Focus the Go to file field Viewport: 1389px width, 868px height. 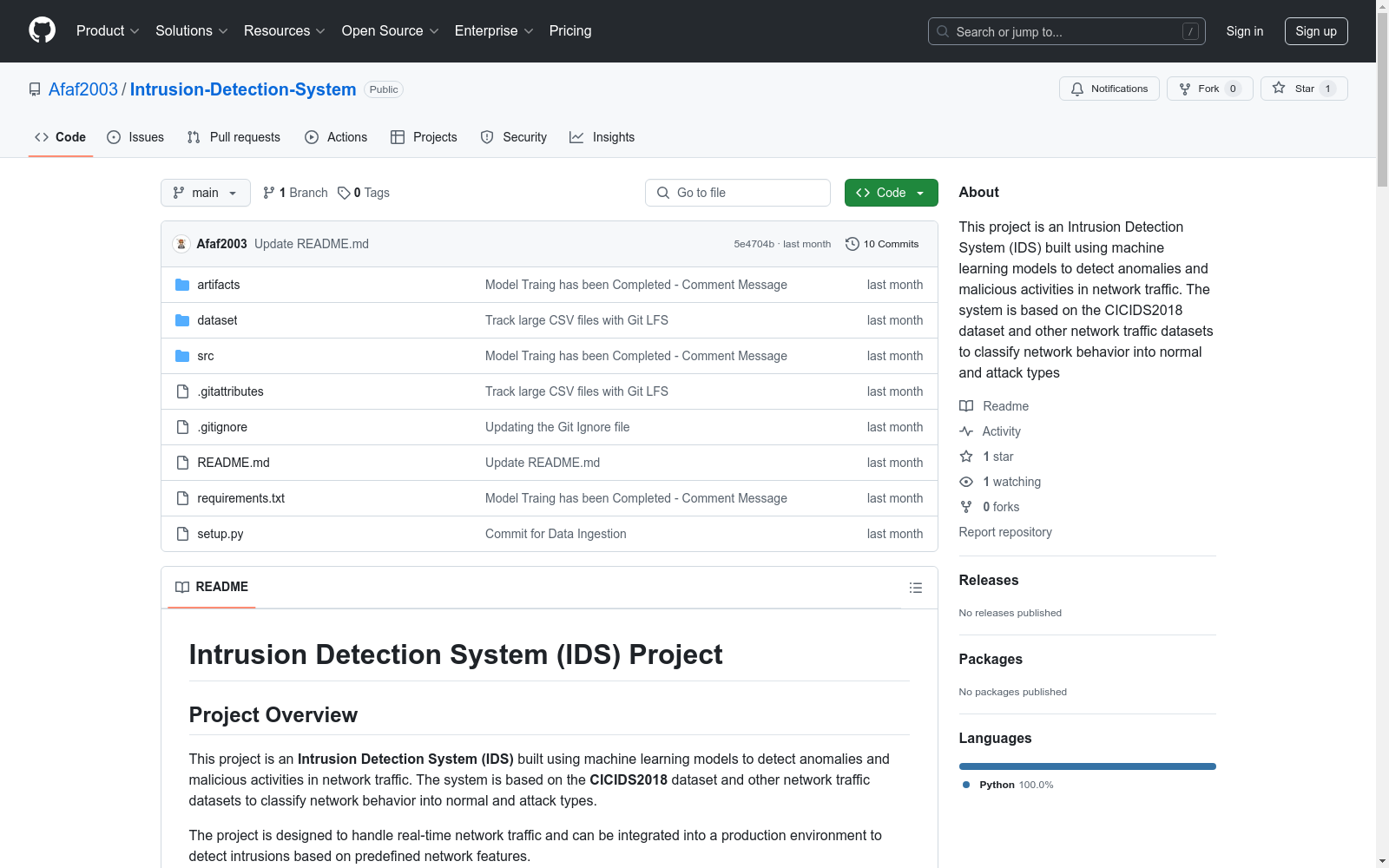tap(738, 193)
